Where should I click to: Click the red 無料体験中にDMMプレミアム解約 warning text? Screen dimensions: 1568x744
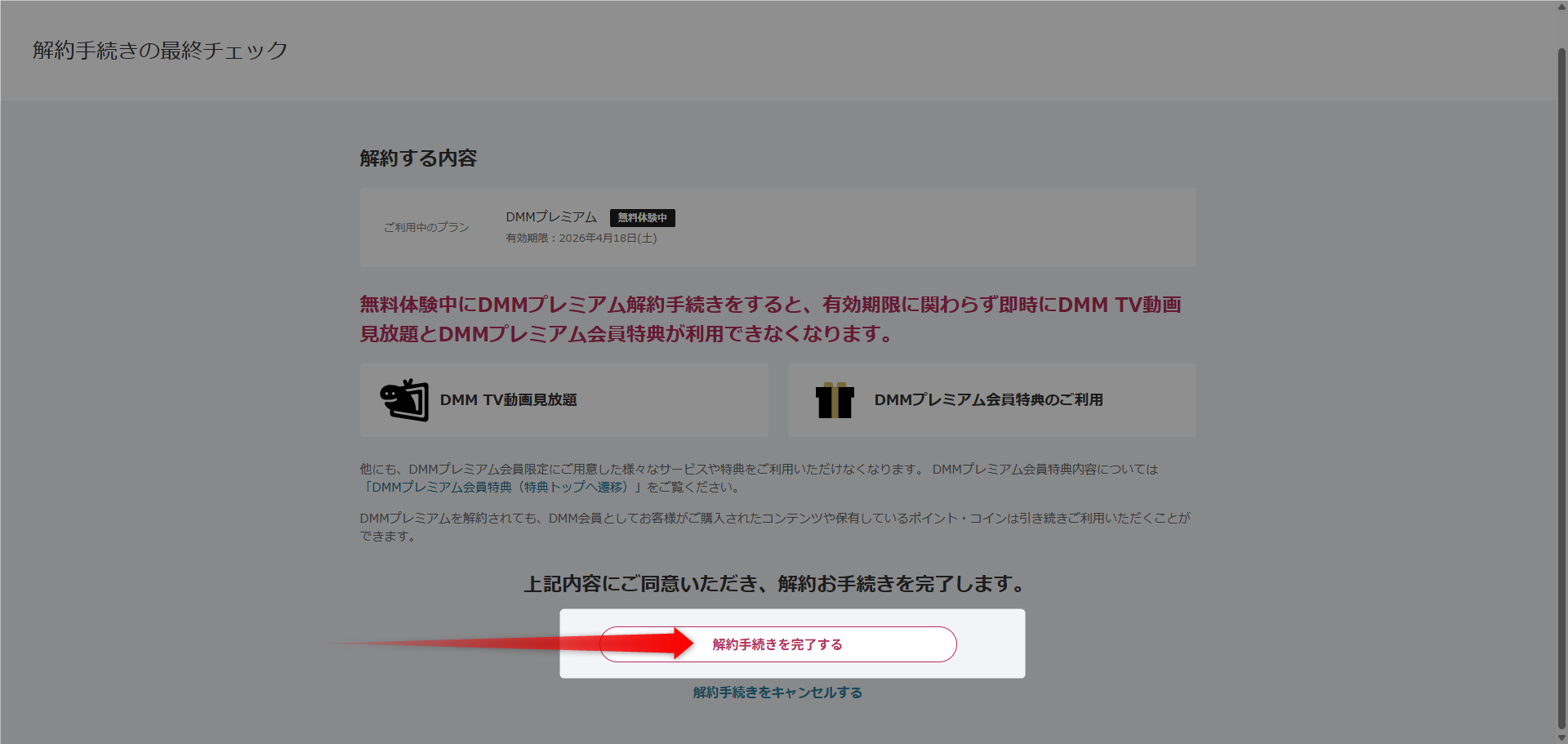pos(771,319)
